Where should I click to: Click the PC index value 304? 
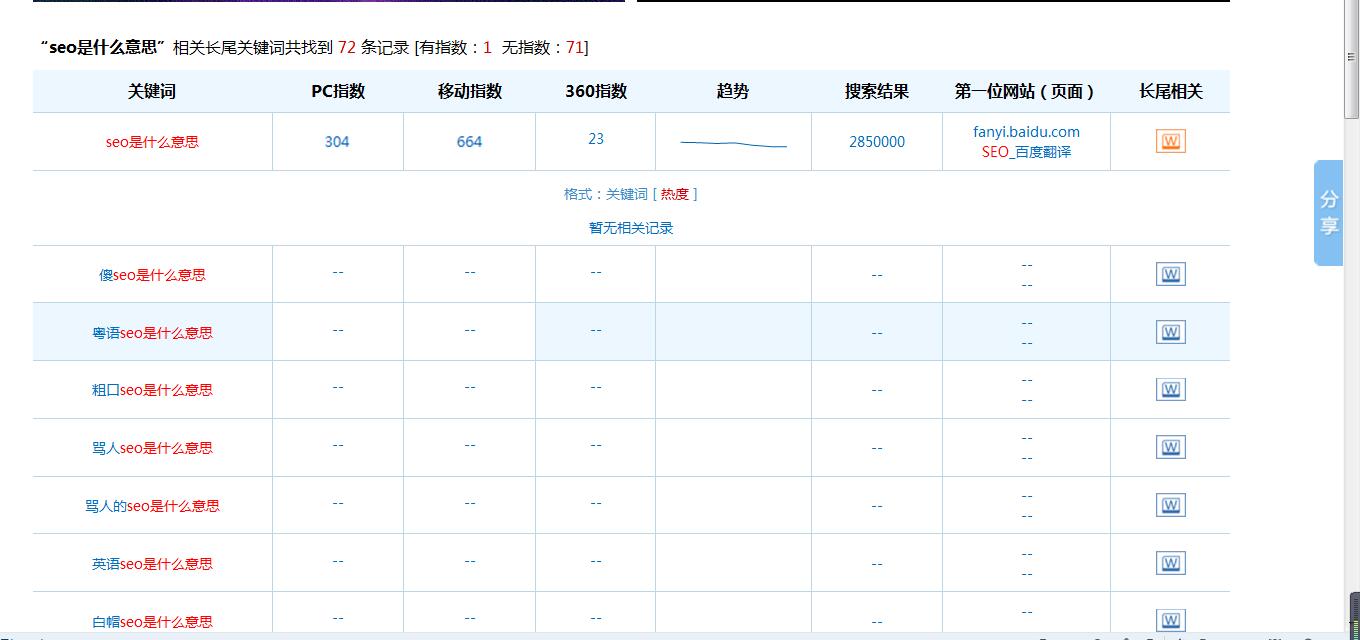337,141
